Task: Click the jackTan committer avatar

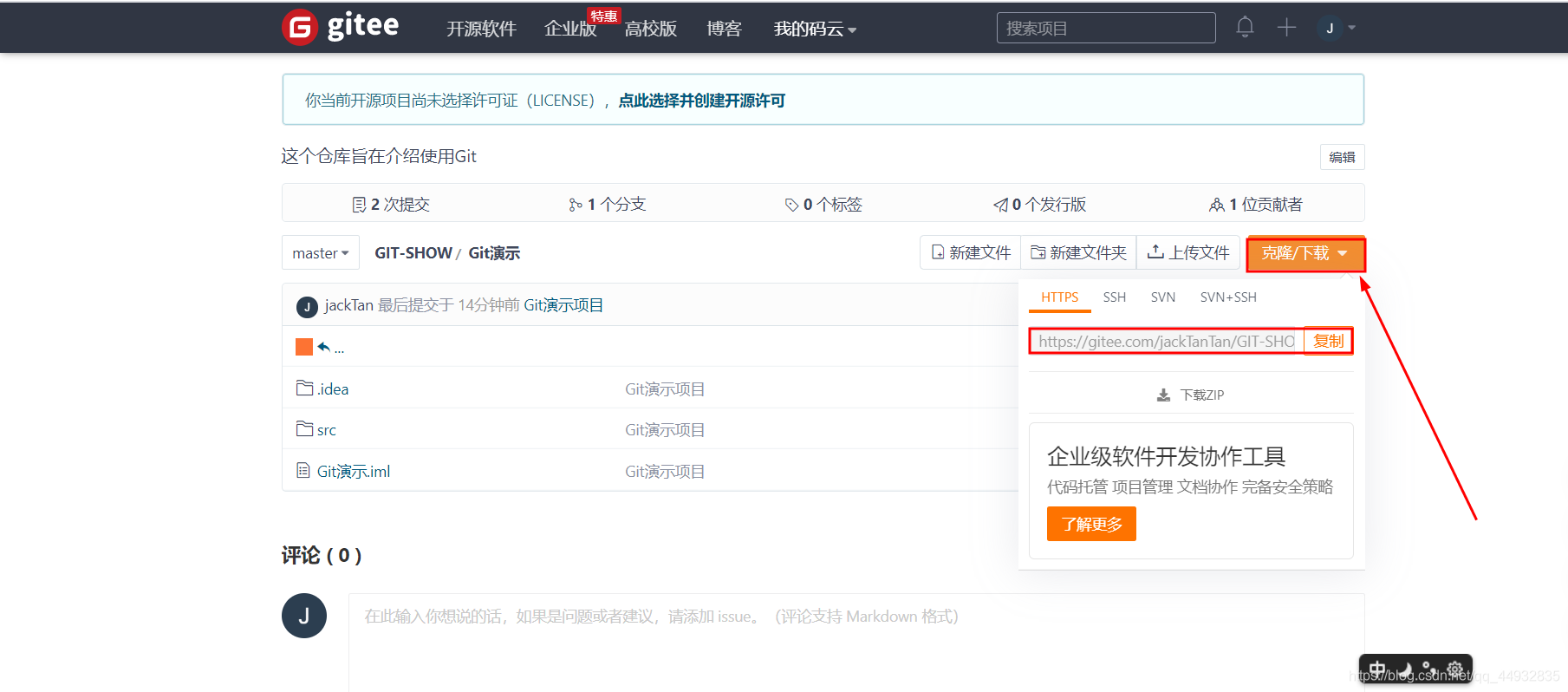Action: pos(307,307)
